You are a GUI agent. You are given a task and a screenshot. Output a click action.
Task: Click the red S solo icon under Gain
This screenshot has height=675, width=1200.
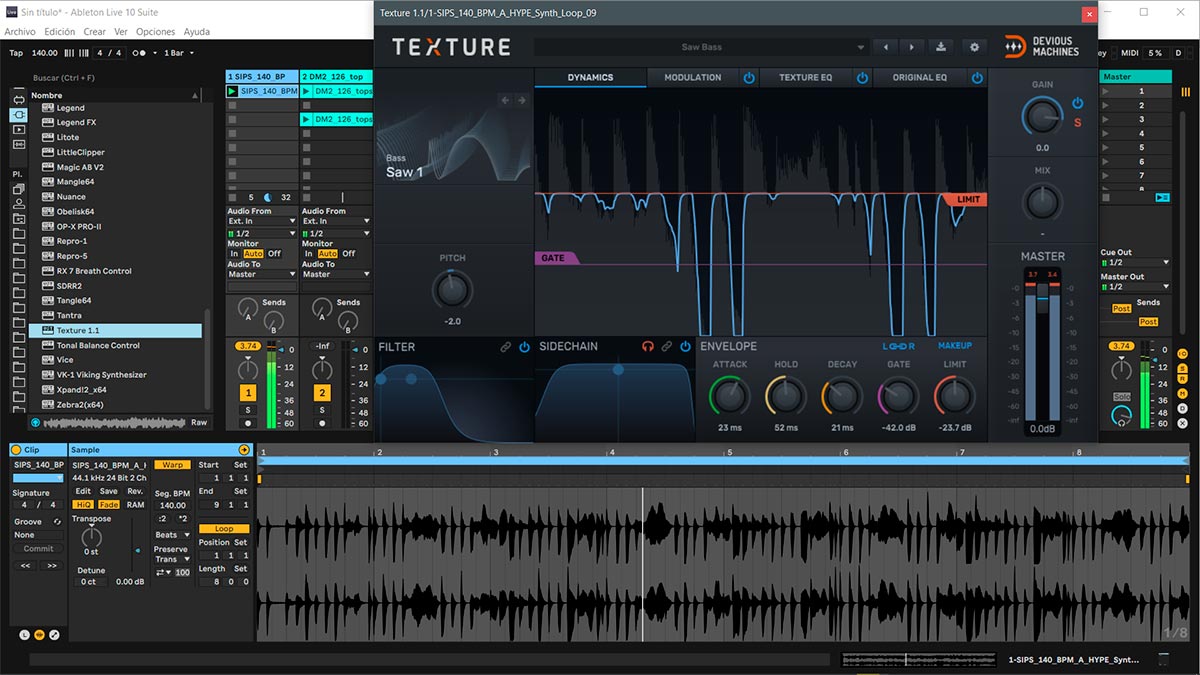(1077, 123)
